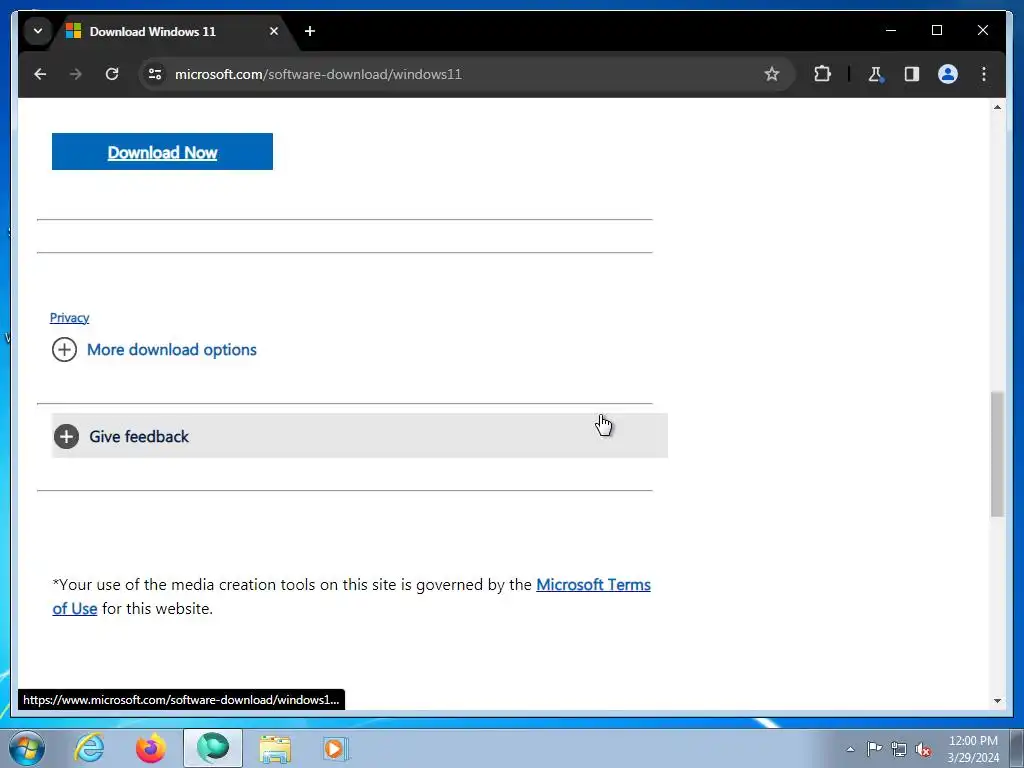Screen dimensions: 1024x768
Task: Expand More download options
Action: (x=154, y=350)
